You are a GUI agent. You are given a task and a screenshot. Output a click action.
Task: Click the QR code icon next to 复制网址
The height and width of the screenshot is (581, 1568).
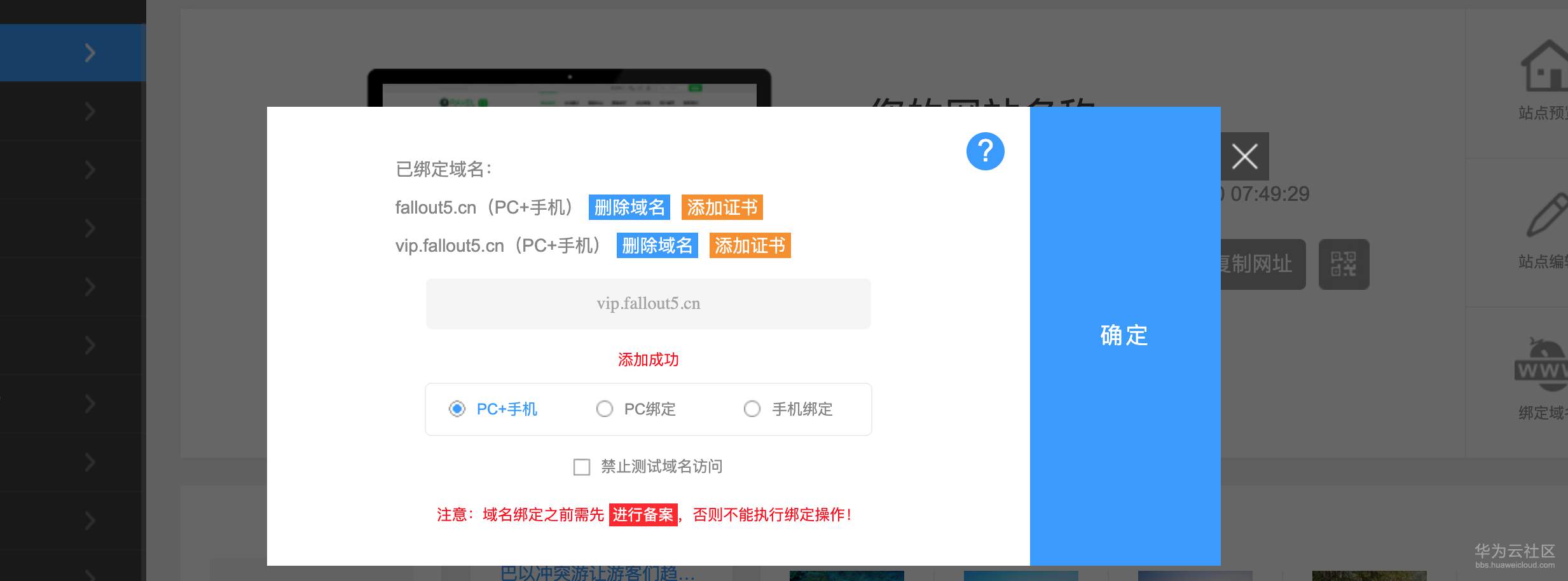click(1345, 264)
